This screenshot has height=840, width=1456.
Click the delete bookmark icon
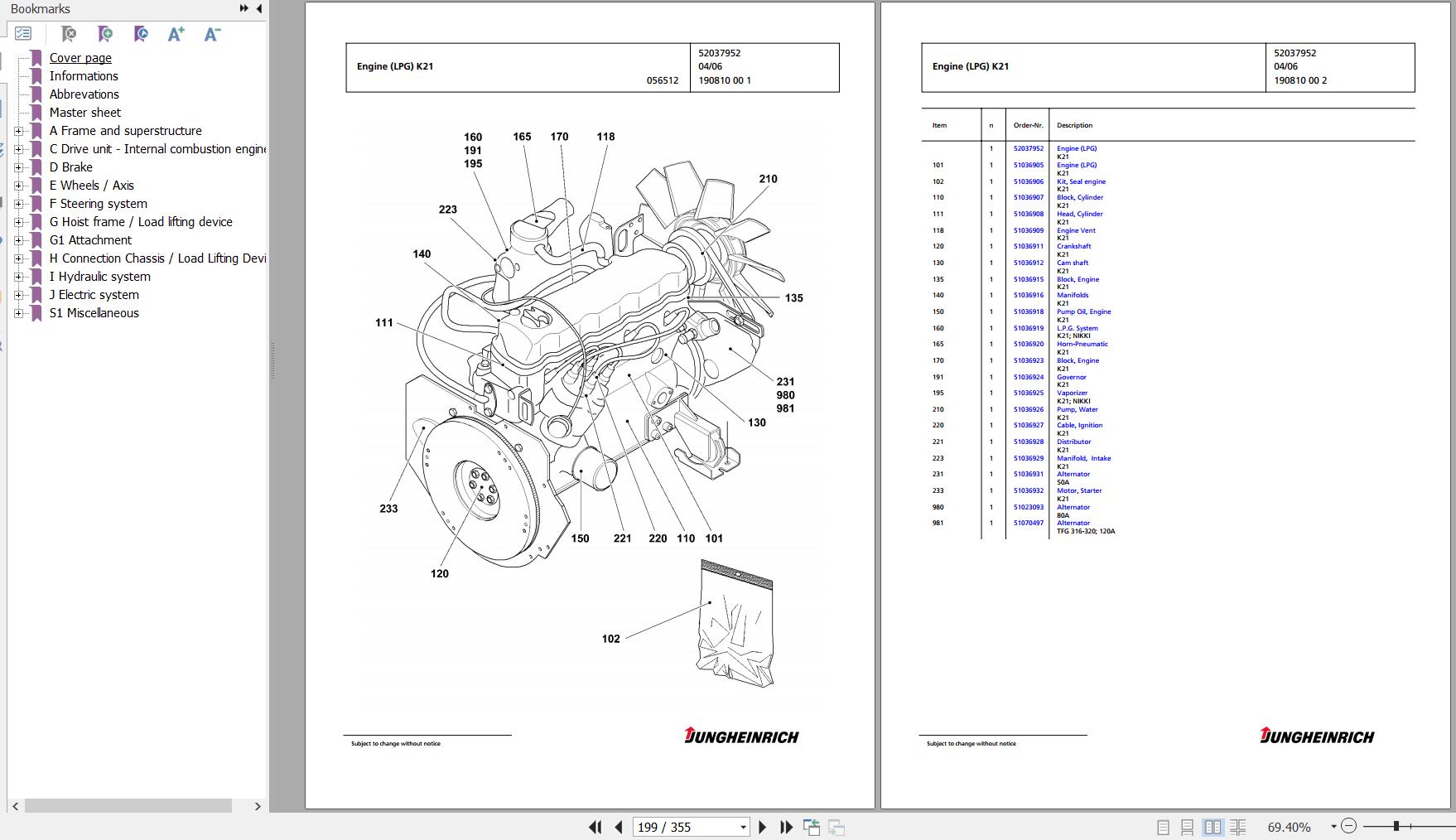click(x=69, y=34)
